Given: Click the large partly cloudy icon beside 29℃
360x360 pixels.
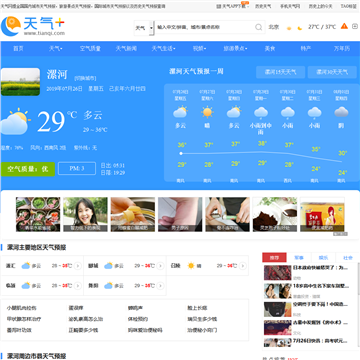Looking at the screenshot, I should click(x=15, y=121).
